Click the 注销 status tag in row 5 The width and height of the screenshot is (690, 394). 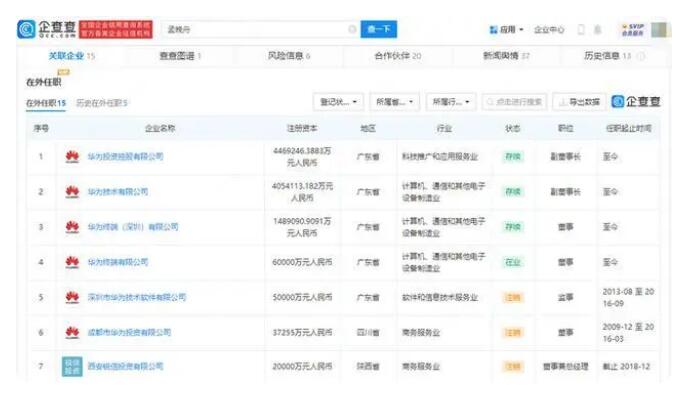pyautogui.click(x=513, y=298)
